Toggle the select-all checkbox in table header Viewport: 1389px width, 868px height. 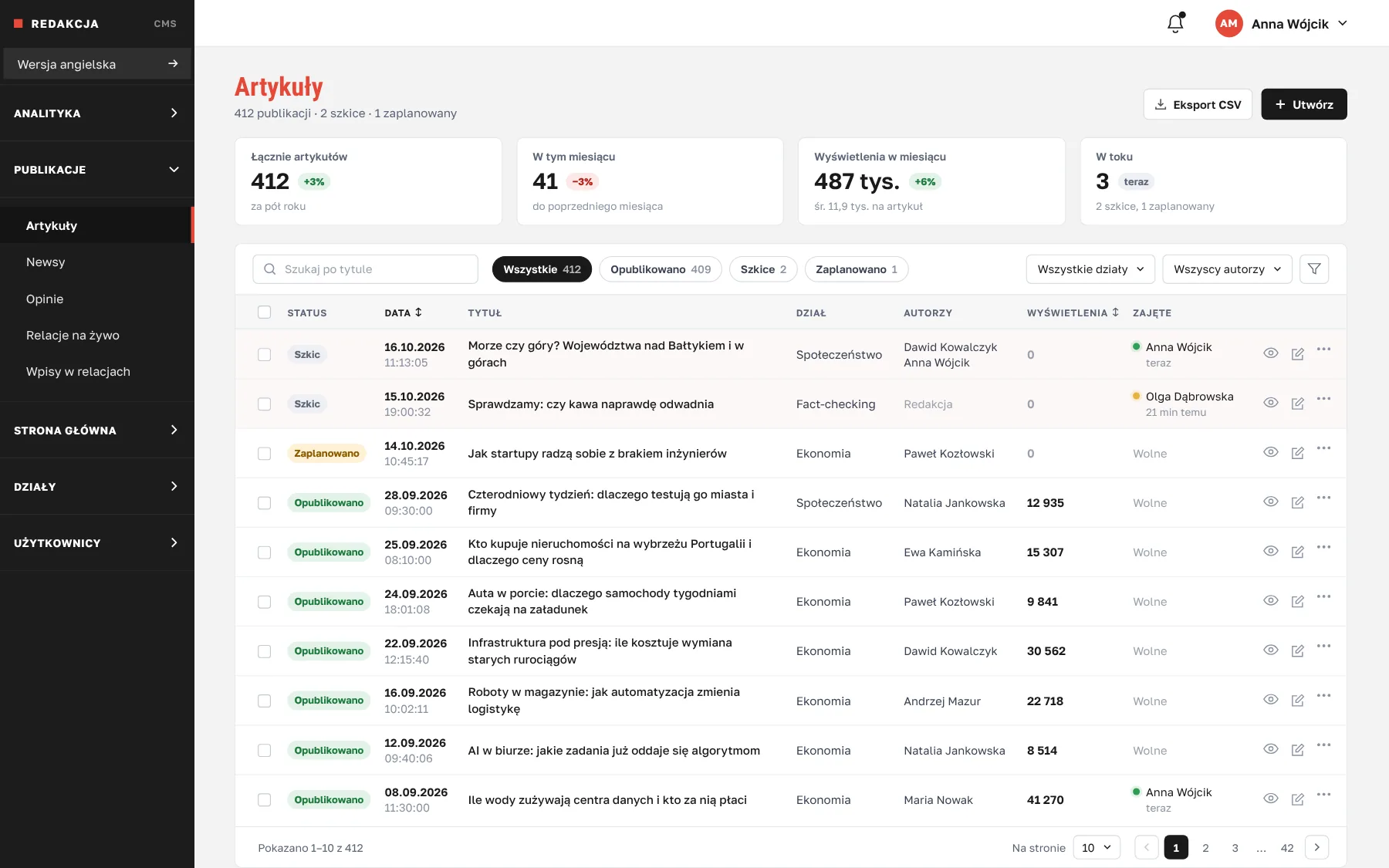(265, 312)
